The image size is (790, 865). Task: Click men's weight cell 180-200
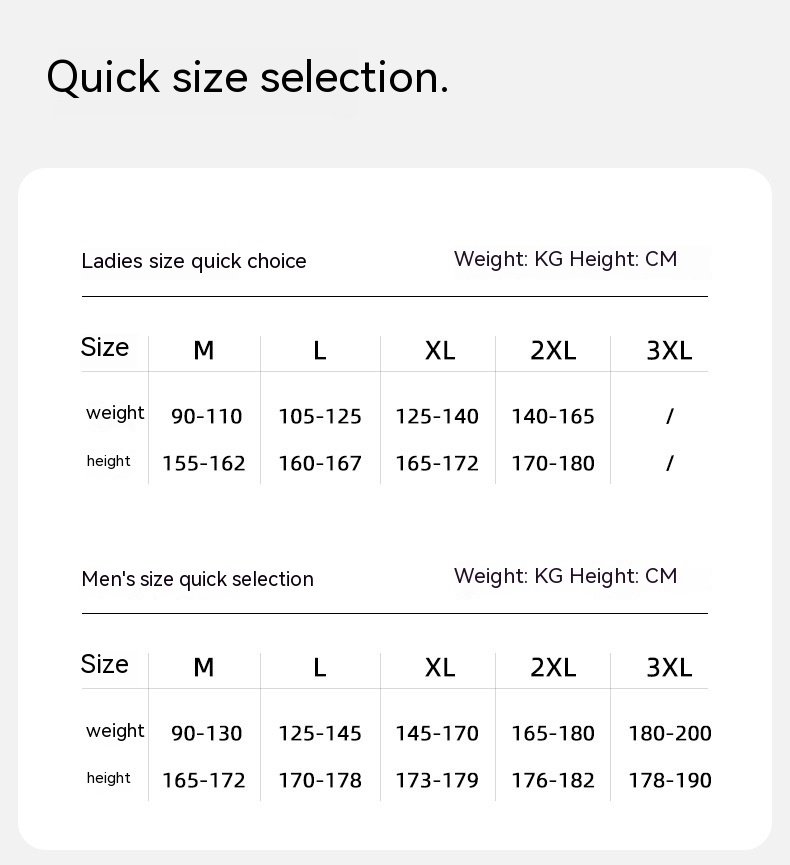[670, 734]
